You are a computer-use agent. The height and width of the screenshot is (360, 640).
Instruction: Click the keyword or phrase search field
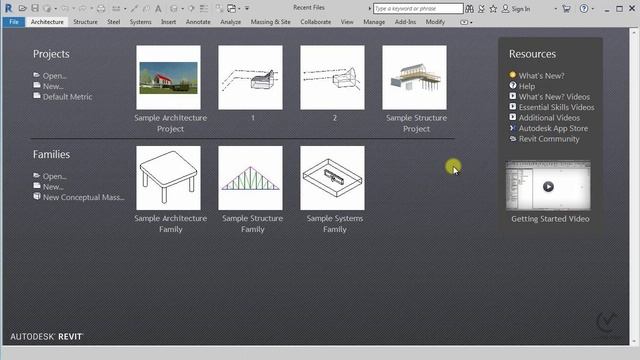[418, 9]
